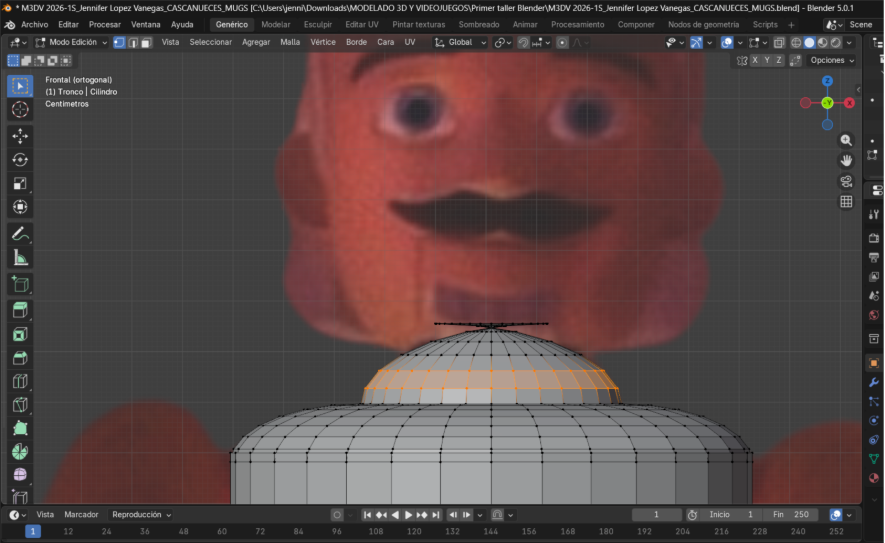Select the Move tool in the left toolbar
This screenshot has height=543, width=885.
coord(20,135)
